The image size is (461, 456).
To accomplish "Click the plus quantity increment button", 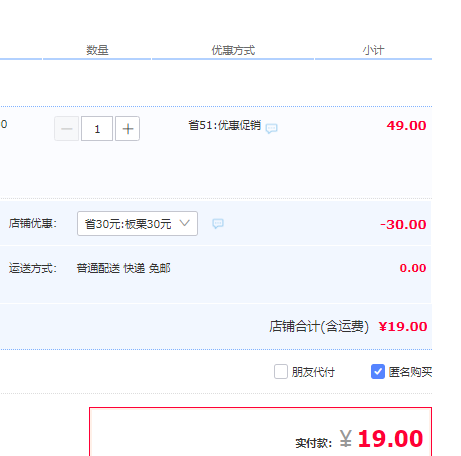I will coord(127,129).
